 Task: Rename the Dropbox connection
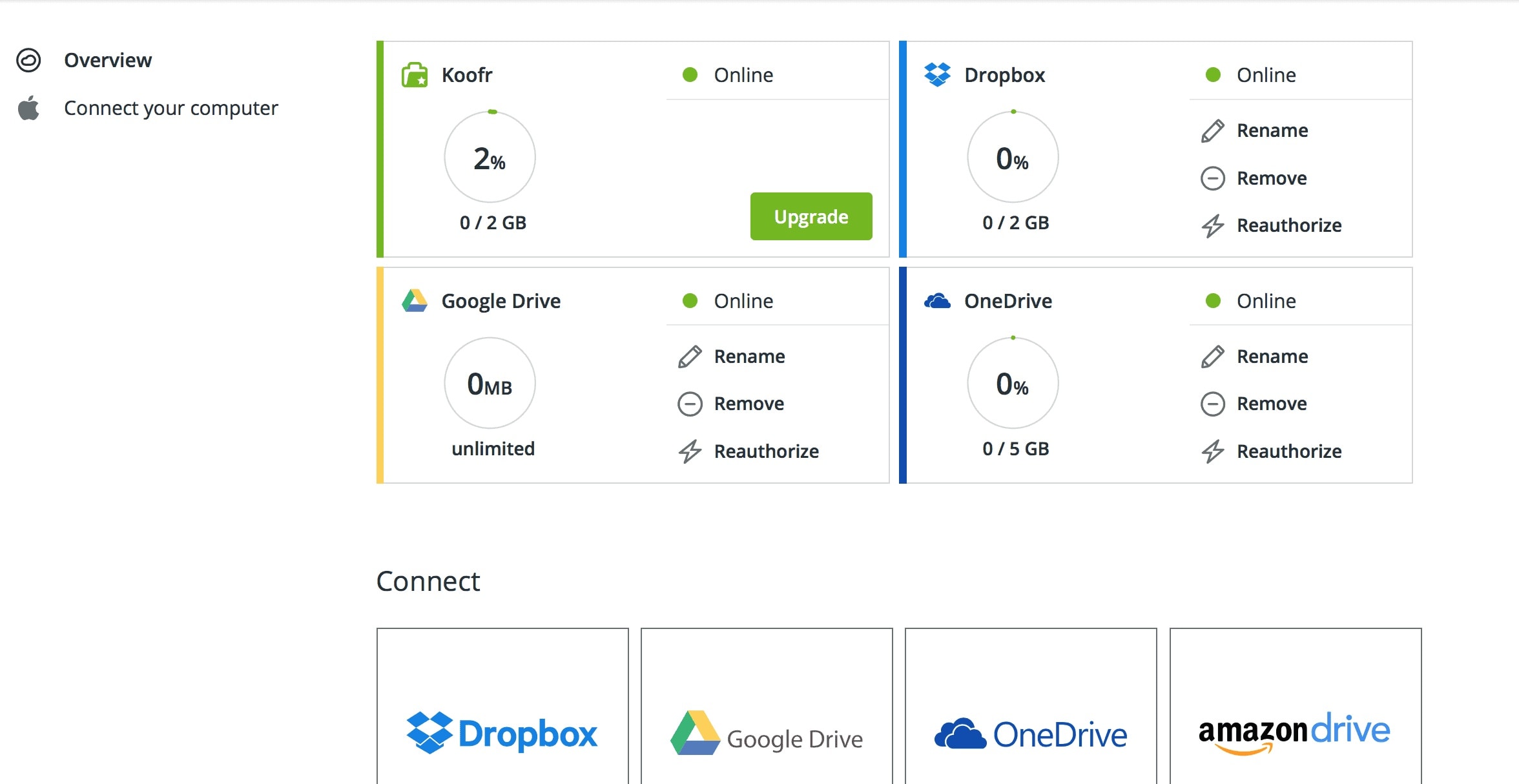[1272, 130]
